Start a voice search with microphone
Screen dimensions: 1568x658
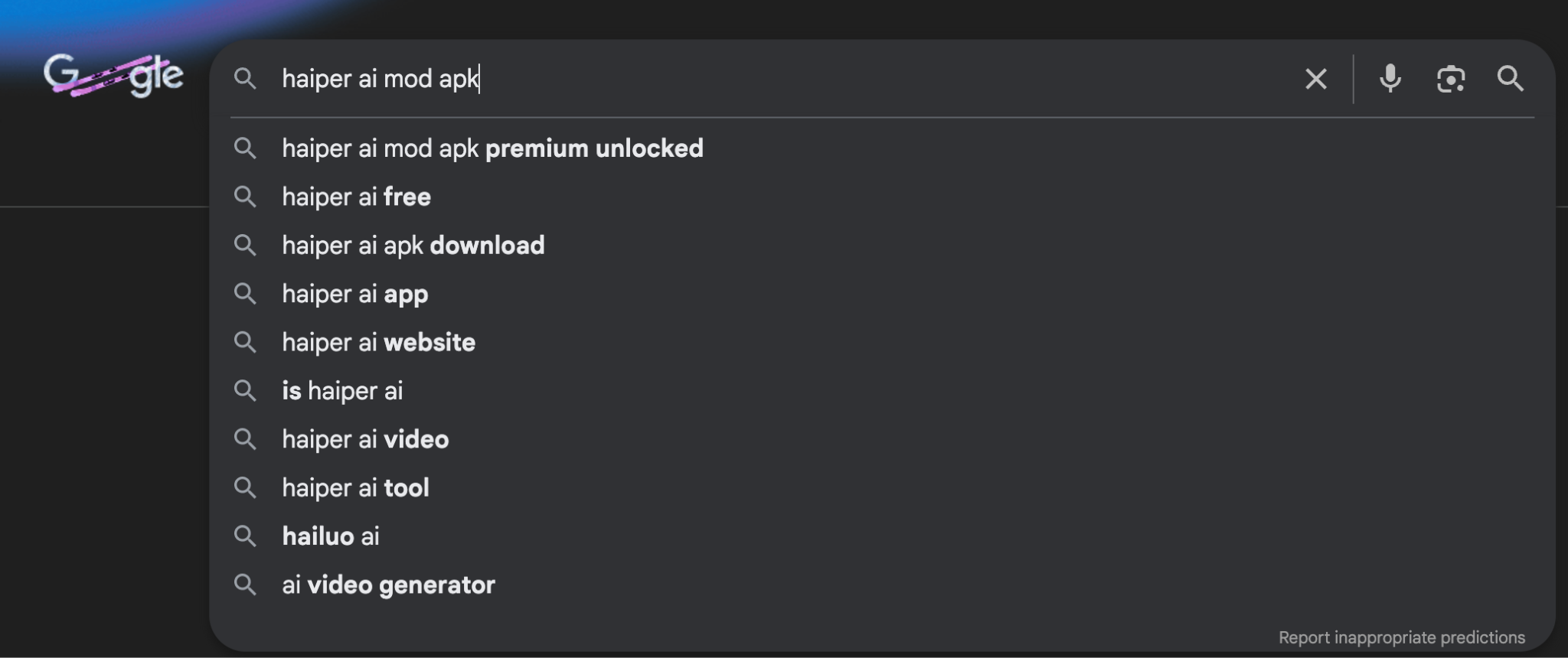click(x=1390, y=79)
